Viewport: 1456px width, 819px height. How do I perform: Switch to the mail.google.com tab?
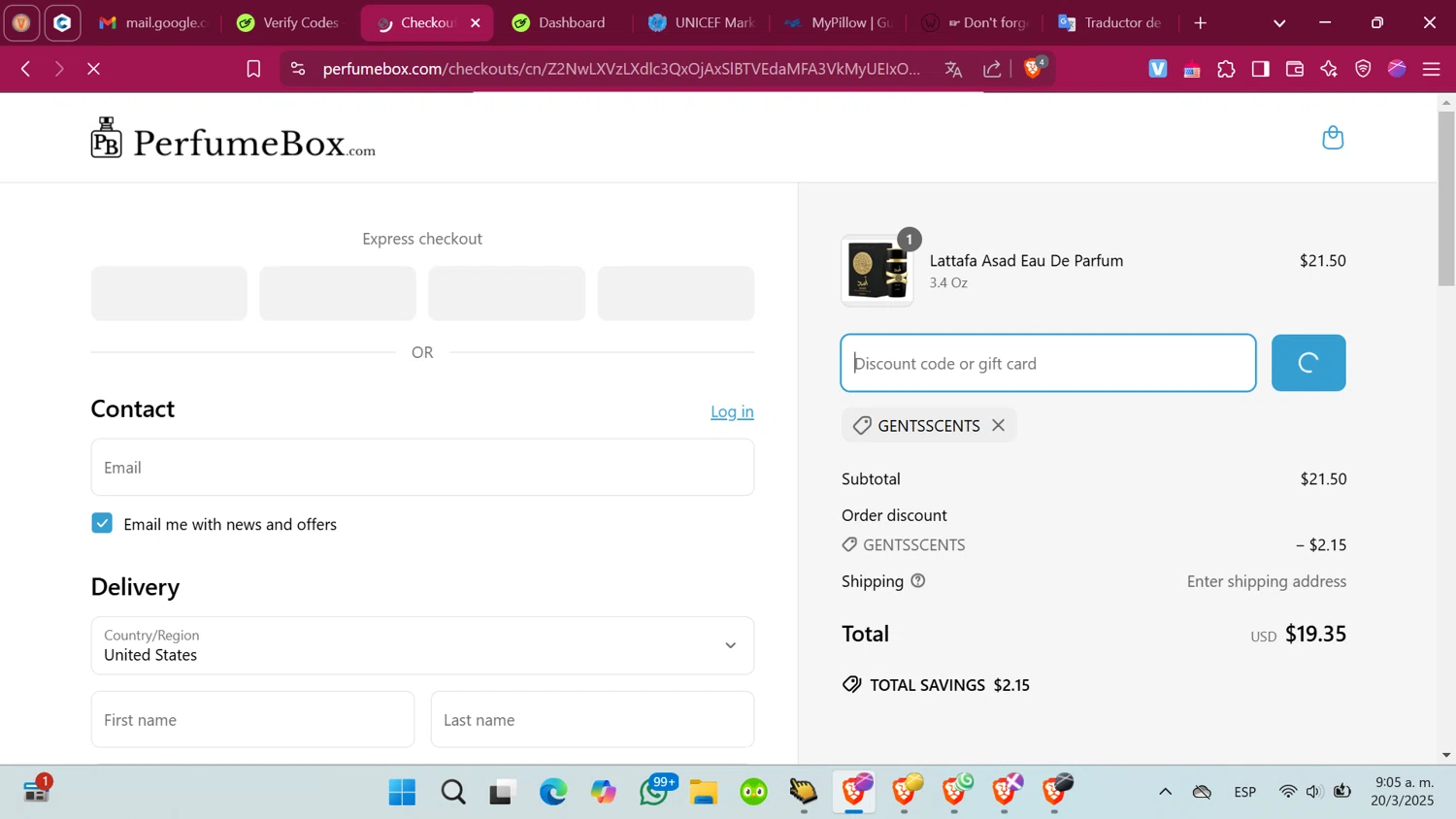[x=152, y=22]
